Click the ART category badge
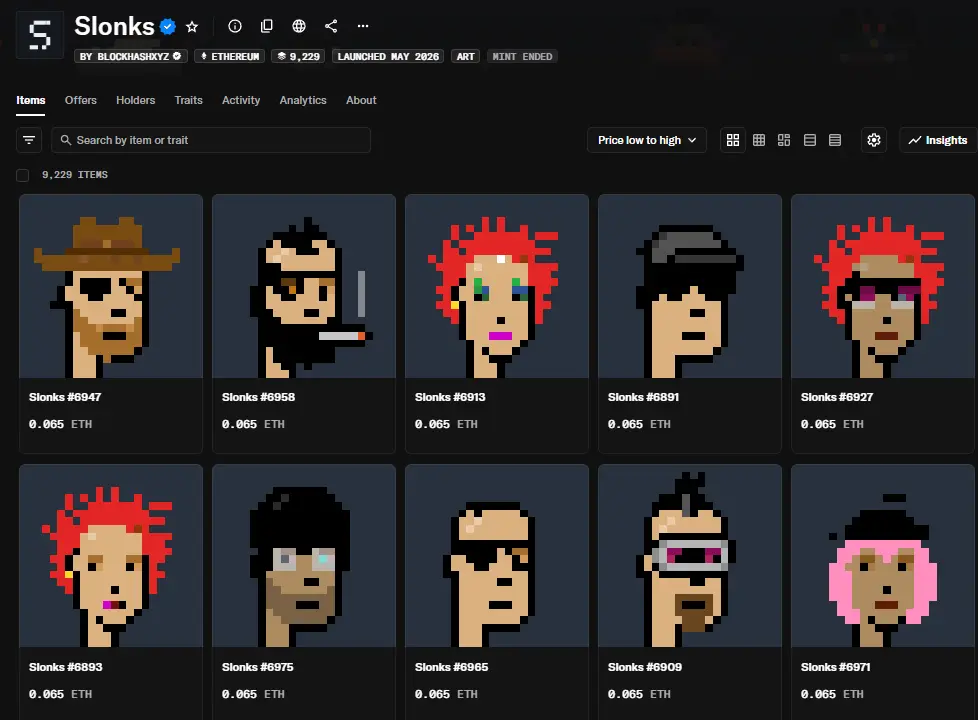Viewport: 978px width, 720px height. pos(465,57)
